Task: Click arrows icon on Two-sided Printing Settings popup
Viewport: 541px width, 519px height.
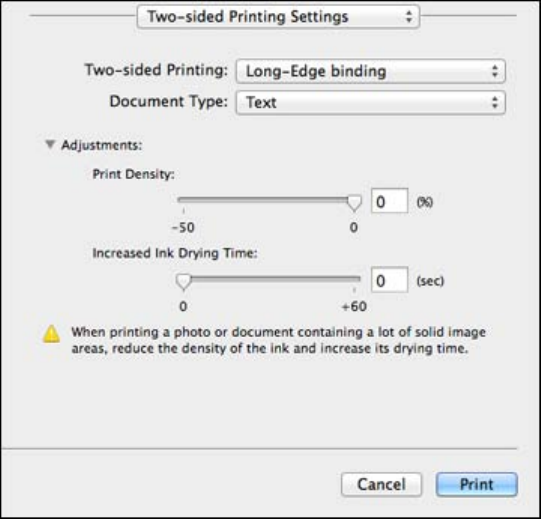Action: [409, 17]
